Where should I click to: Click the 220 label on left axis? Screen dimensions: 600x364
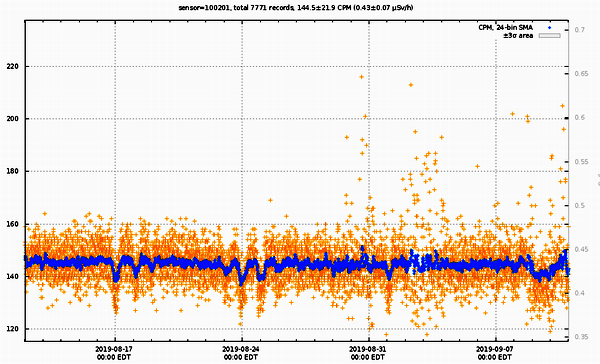point(12,67)
